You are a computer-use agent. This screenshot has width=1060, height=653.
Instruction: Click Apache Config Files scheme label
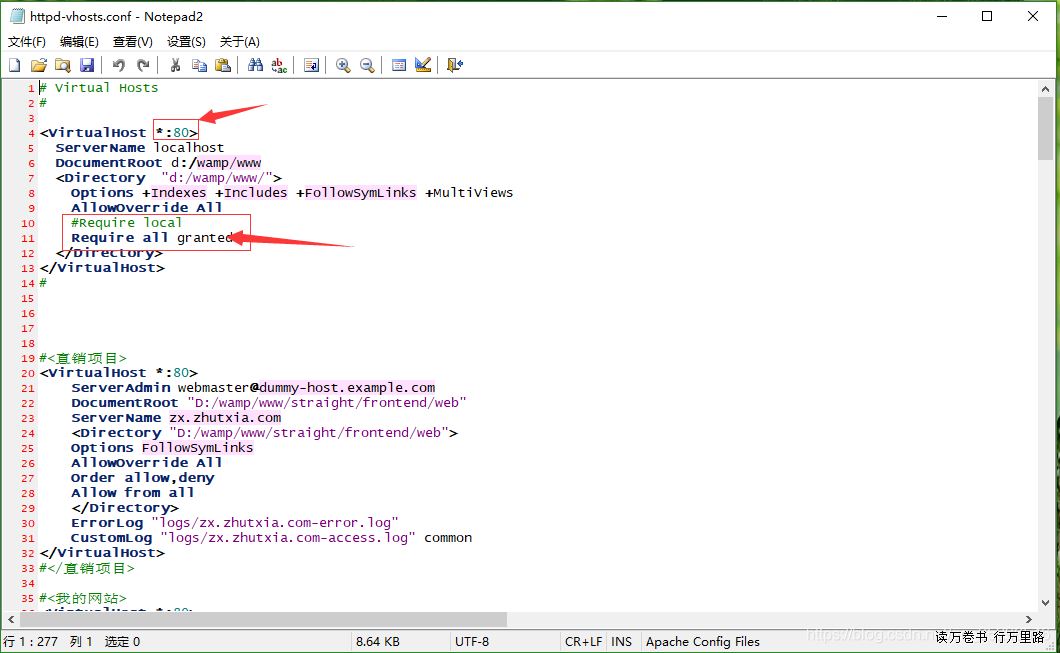702,641
